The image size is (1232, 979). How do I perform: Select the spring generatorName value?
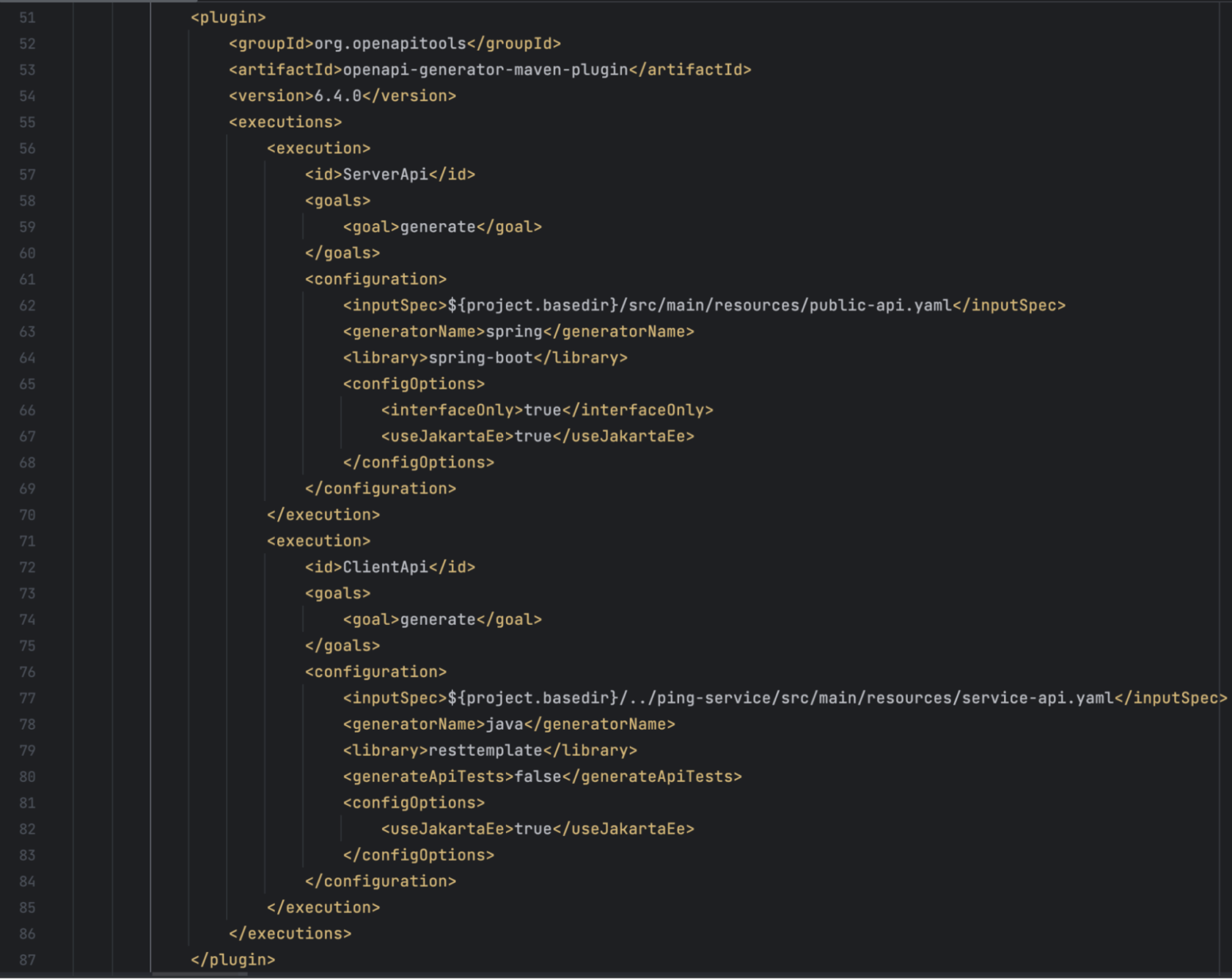(x=512, y=331)
